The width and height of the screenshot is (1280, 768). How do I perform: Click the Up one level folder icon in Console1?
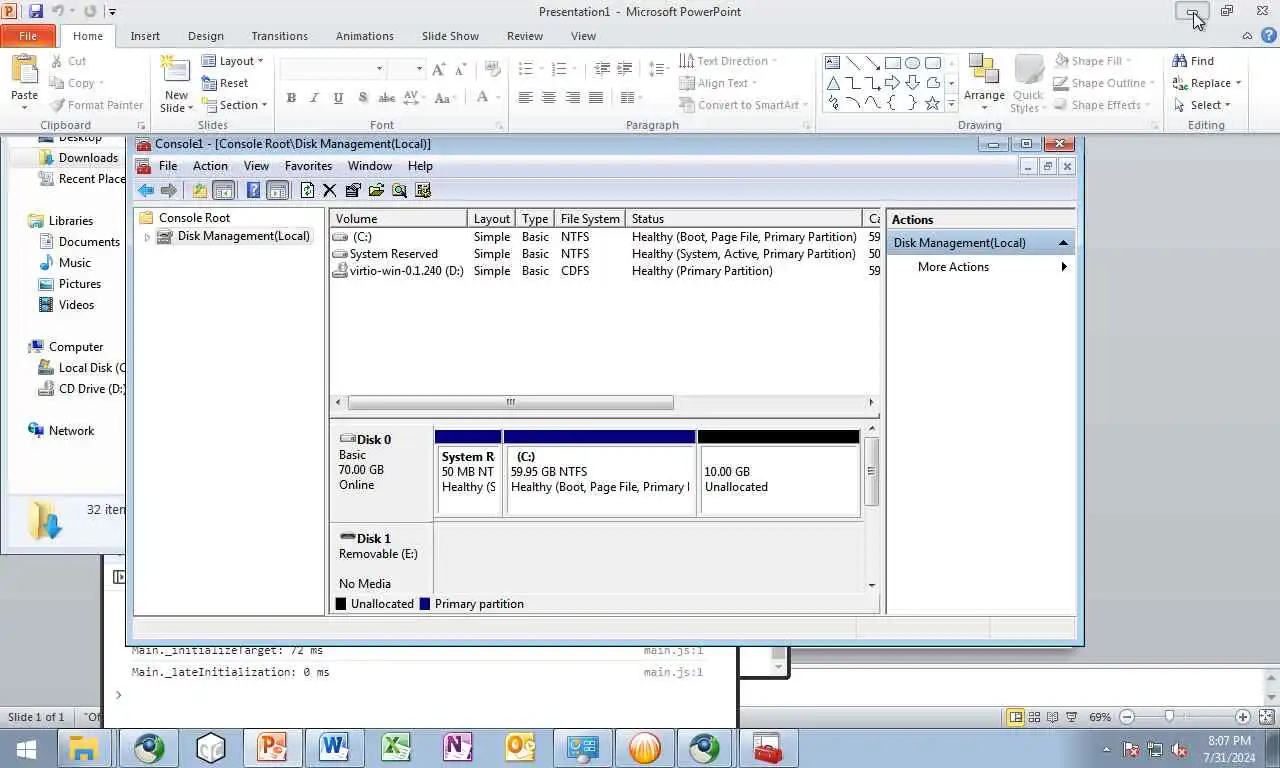tap(200, 190)
